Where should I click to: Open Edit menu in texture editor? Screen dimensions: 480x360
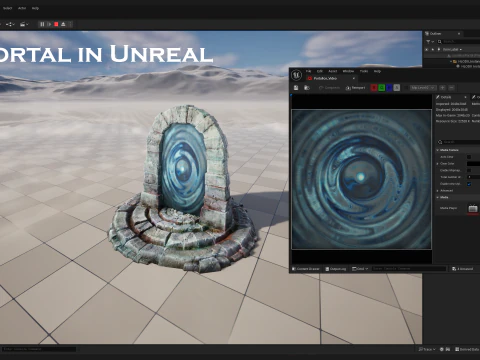(x=320, y=71)
